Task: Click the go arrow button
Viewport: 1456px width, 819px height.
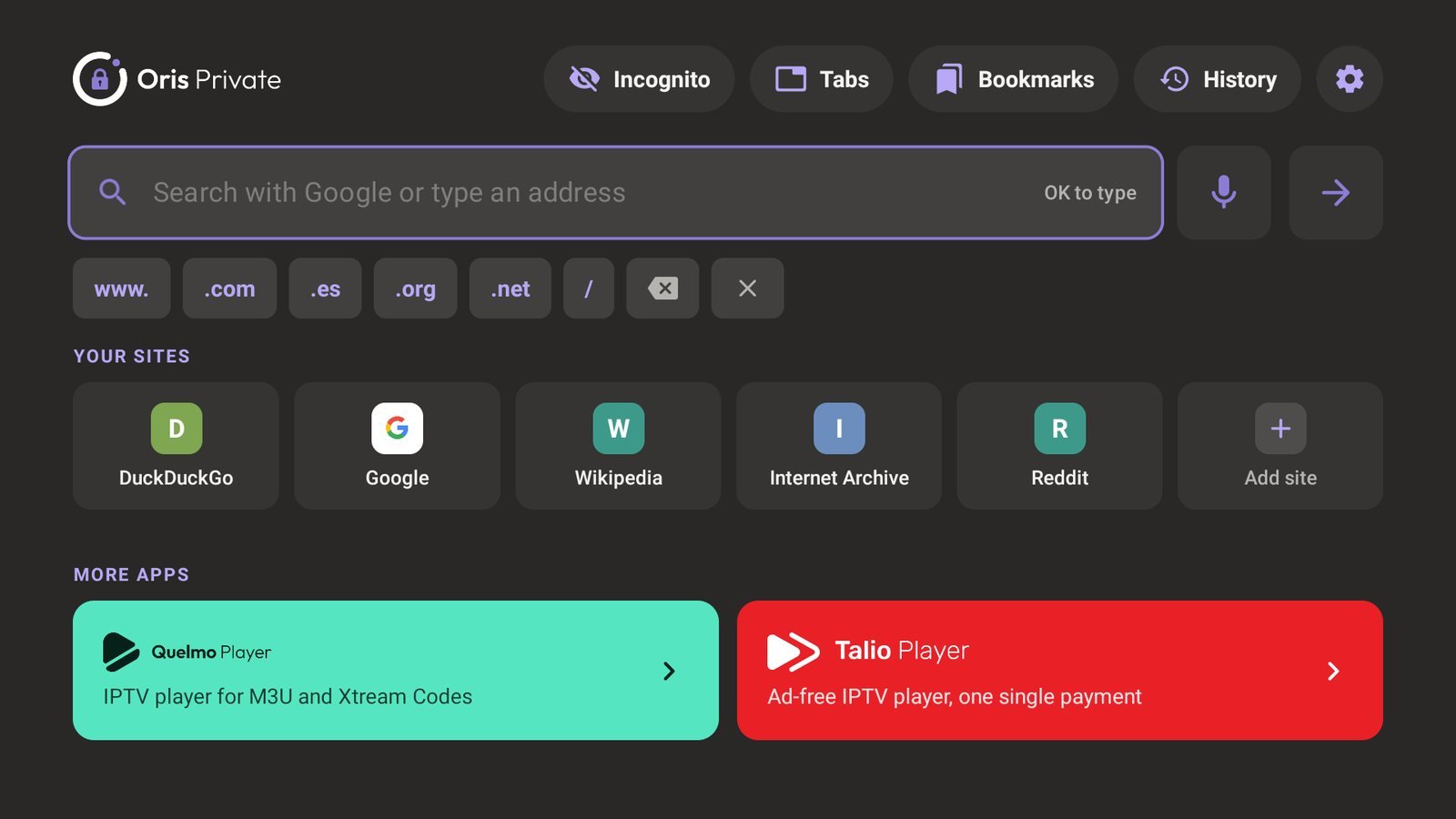Action: (1336, 192)
